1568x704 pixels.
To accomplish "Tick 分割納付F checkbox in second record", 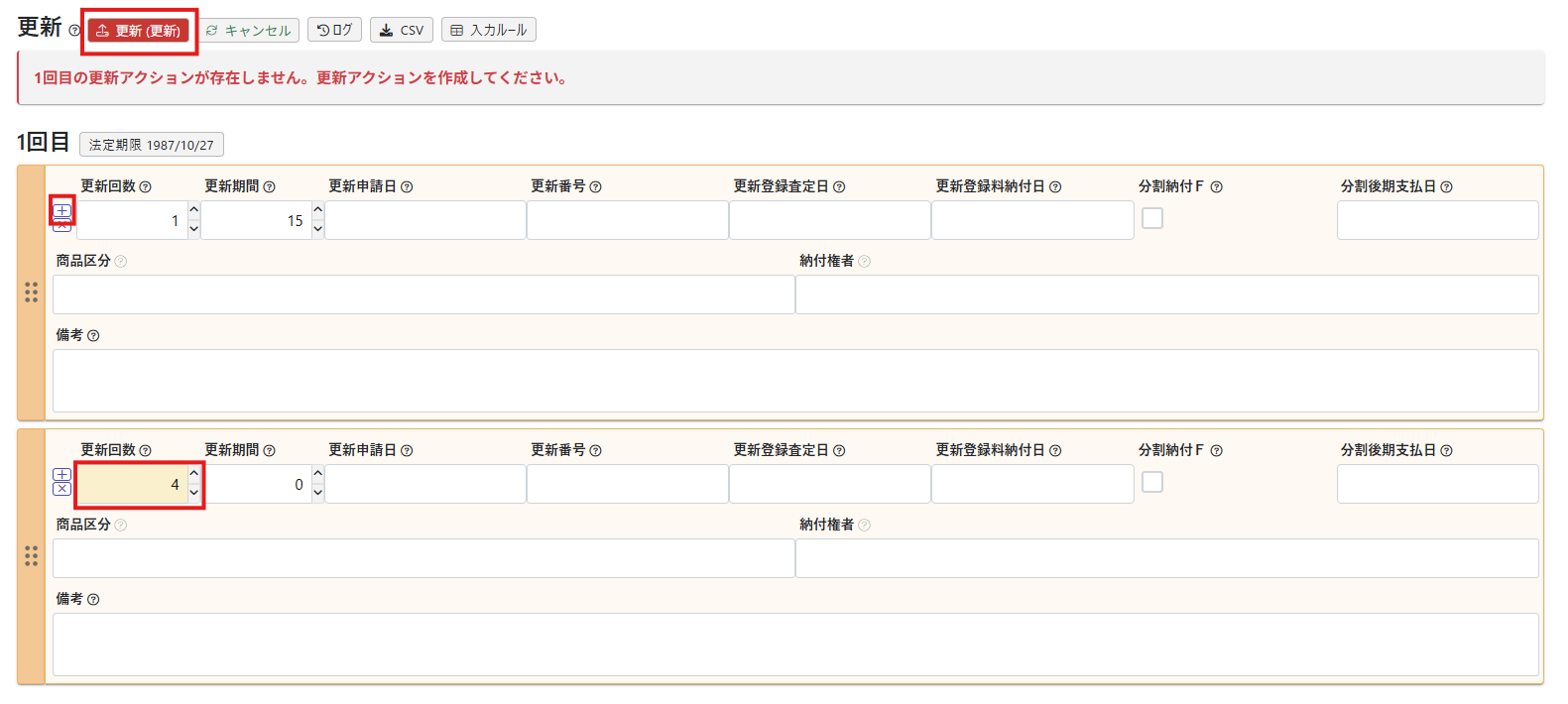I will click(x=1151, y=482).
